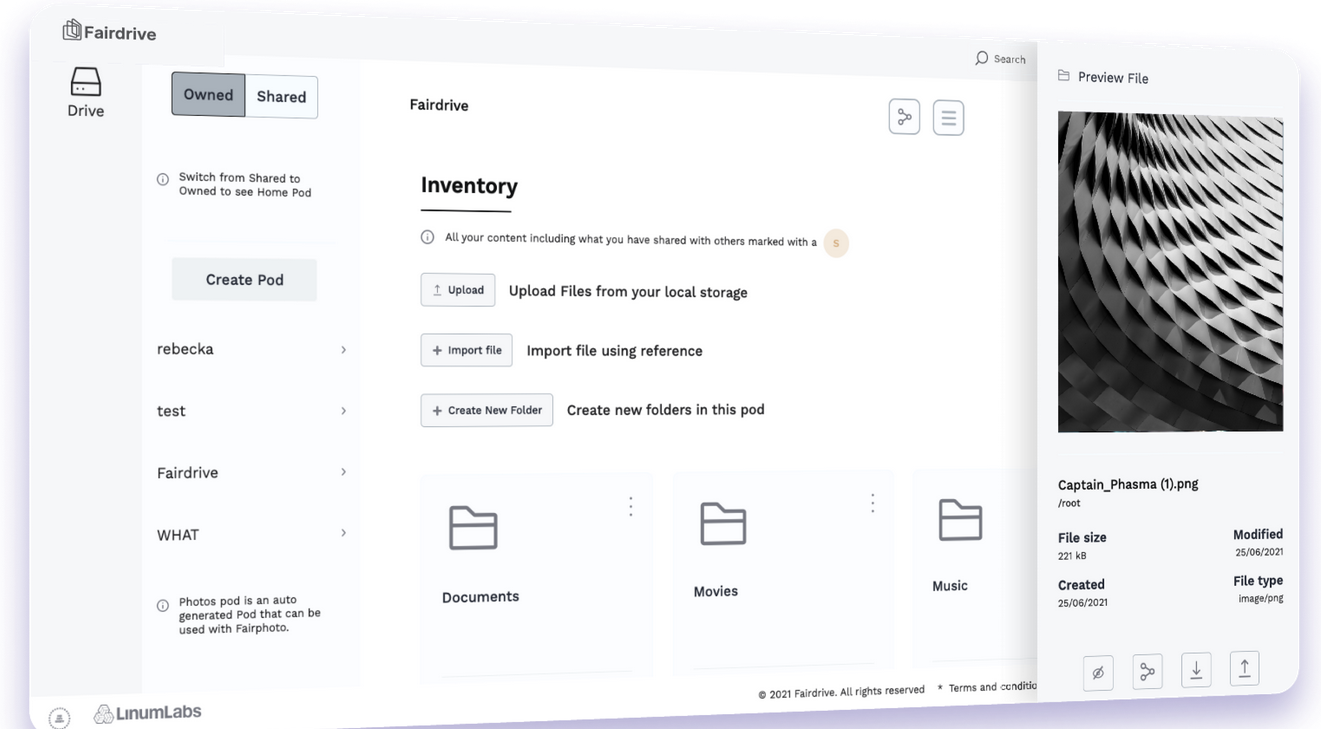Expand the WHAT pod chevron
Image resolution: width=1321 pixels, height=729 pixels.
(x=343, y=533)
